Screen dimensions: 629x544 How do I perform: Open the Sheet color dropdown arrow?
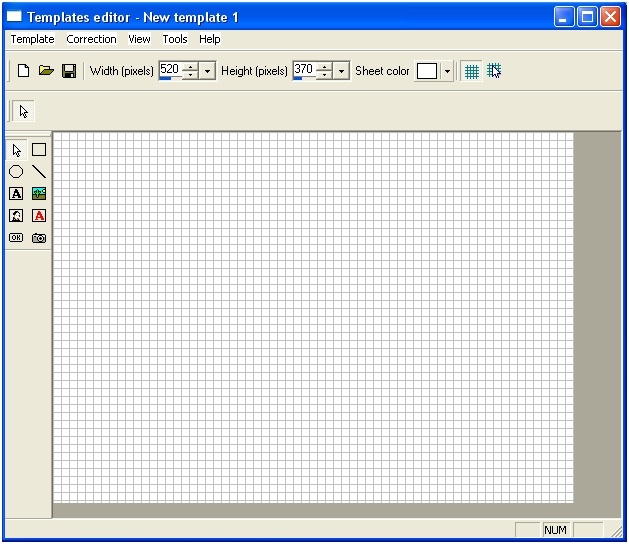click(x=447, y=71)
